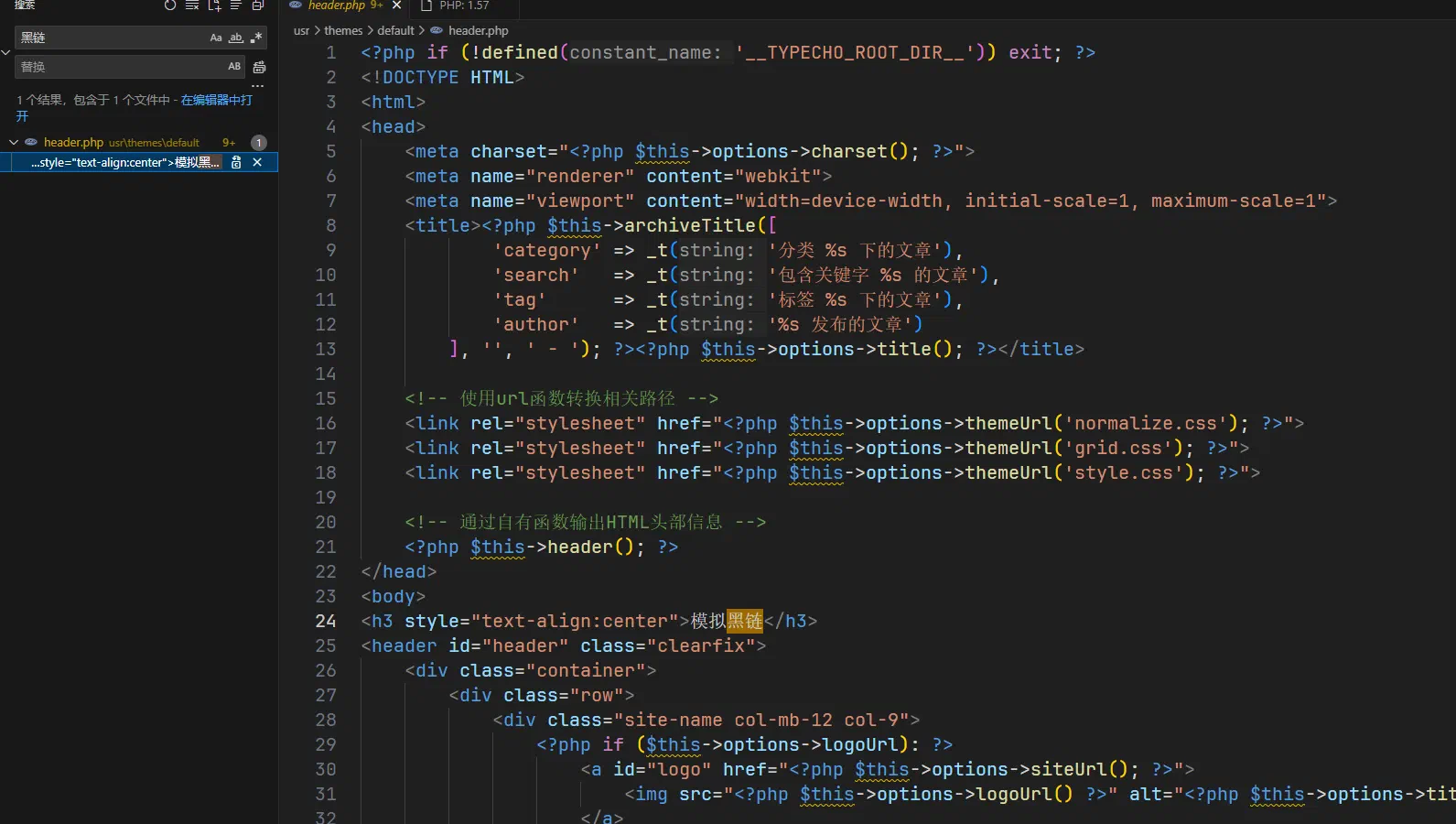Screen dimensions: 1456x824
Task: Click class="container" value on line 26
Action: 586,670
